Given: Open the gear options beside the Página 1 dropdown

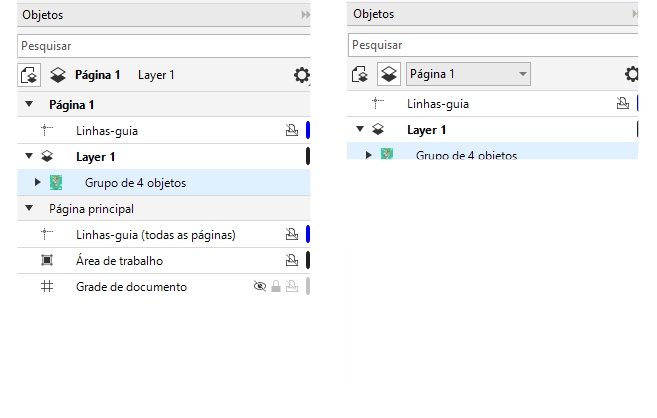Looking at the screenshot, I should tap(632, 74).
